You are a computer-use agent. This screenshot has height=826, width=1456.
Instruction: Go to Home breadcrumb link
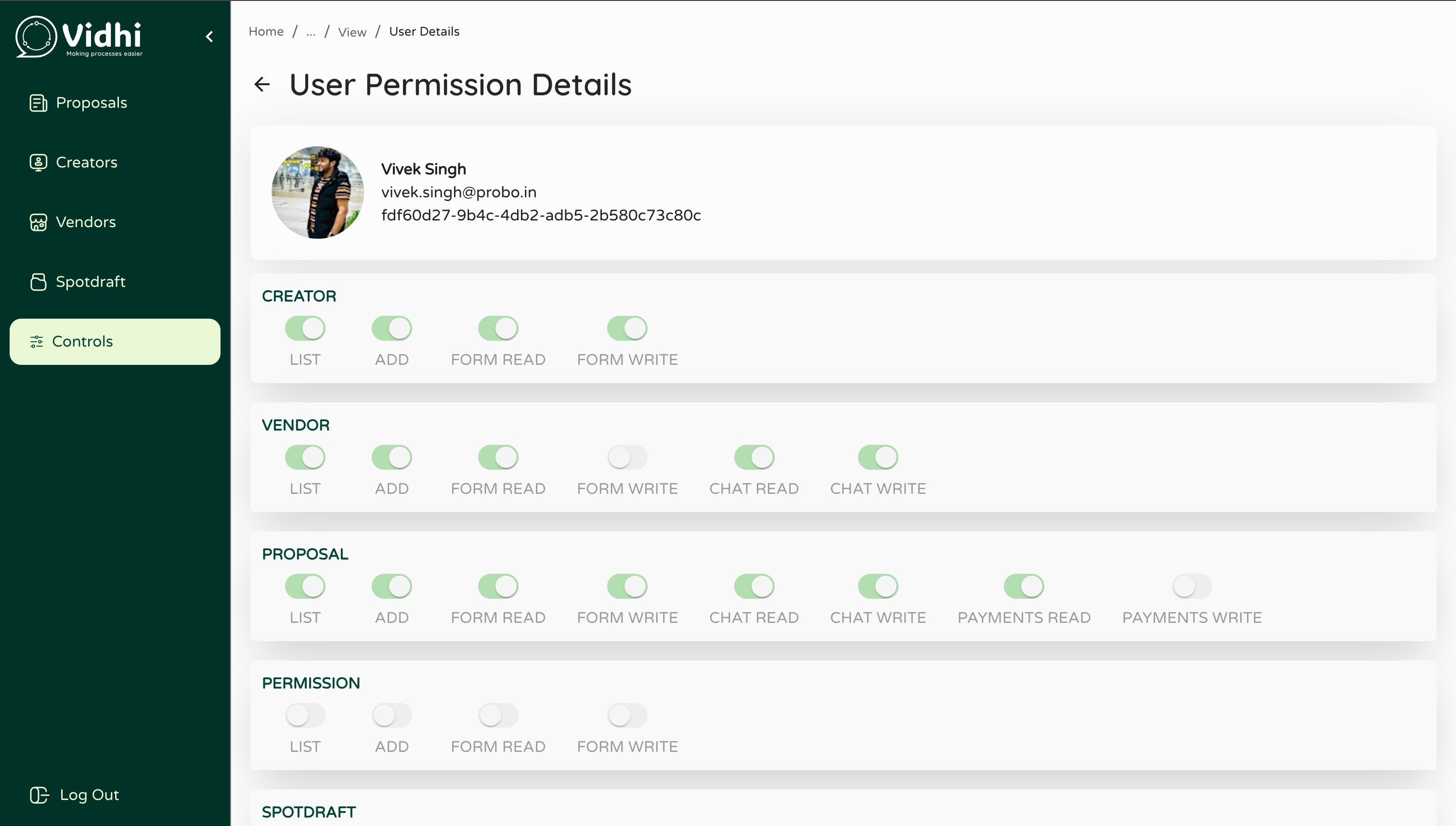(266, 32)
